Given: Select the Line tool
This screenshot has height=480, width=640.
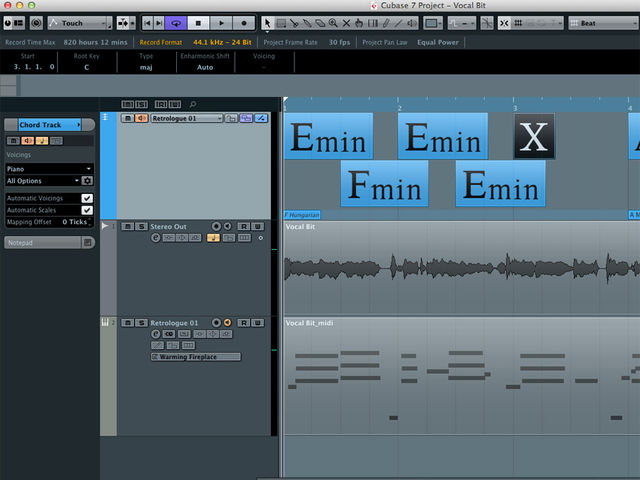Looking at the screenshot, I should point(398,23).
